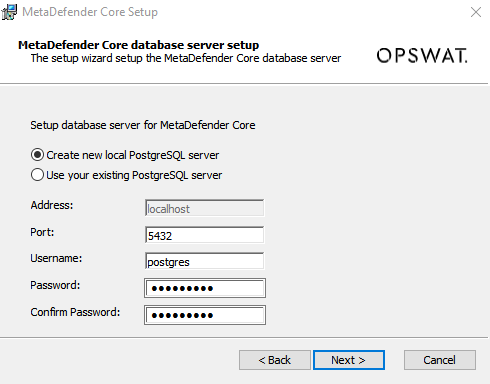Click the database server setup heading

(138, 45)
